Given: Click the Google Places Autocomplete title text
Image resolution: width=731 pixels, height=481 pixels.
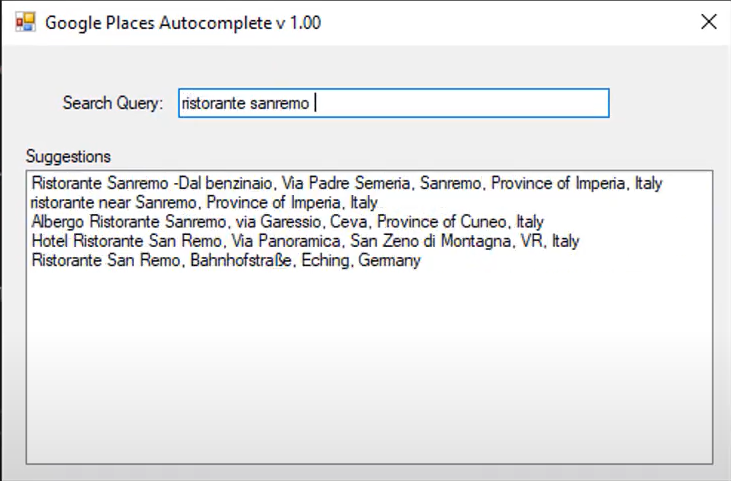Looking at the screenshot, I should tap(183, 23).
